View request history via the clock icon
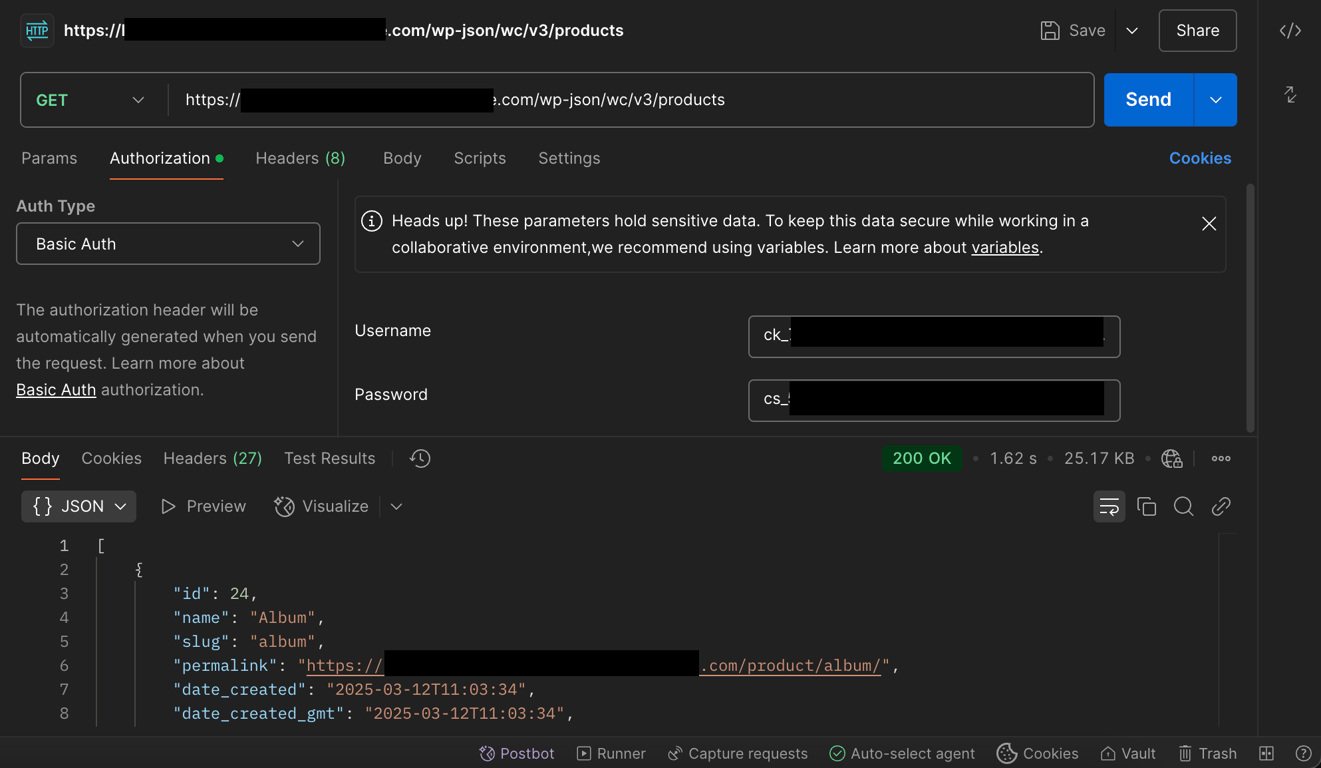This screenshot has width=1321, height=768. coord(419,458)
